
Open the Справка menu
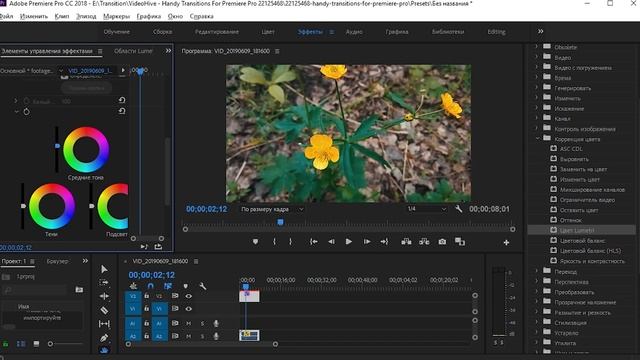pyautogui.click(x=201, y=16)
